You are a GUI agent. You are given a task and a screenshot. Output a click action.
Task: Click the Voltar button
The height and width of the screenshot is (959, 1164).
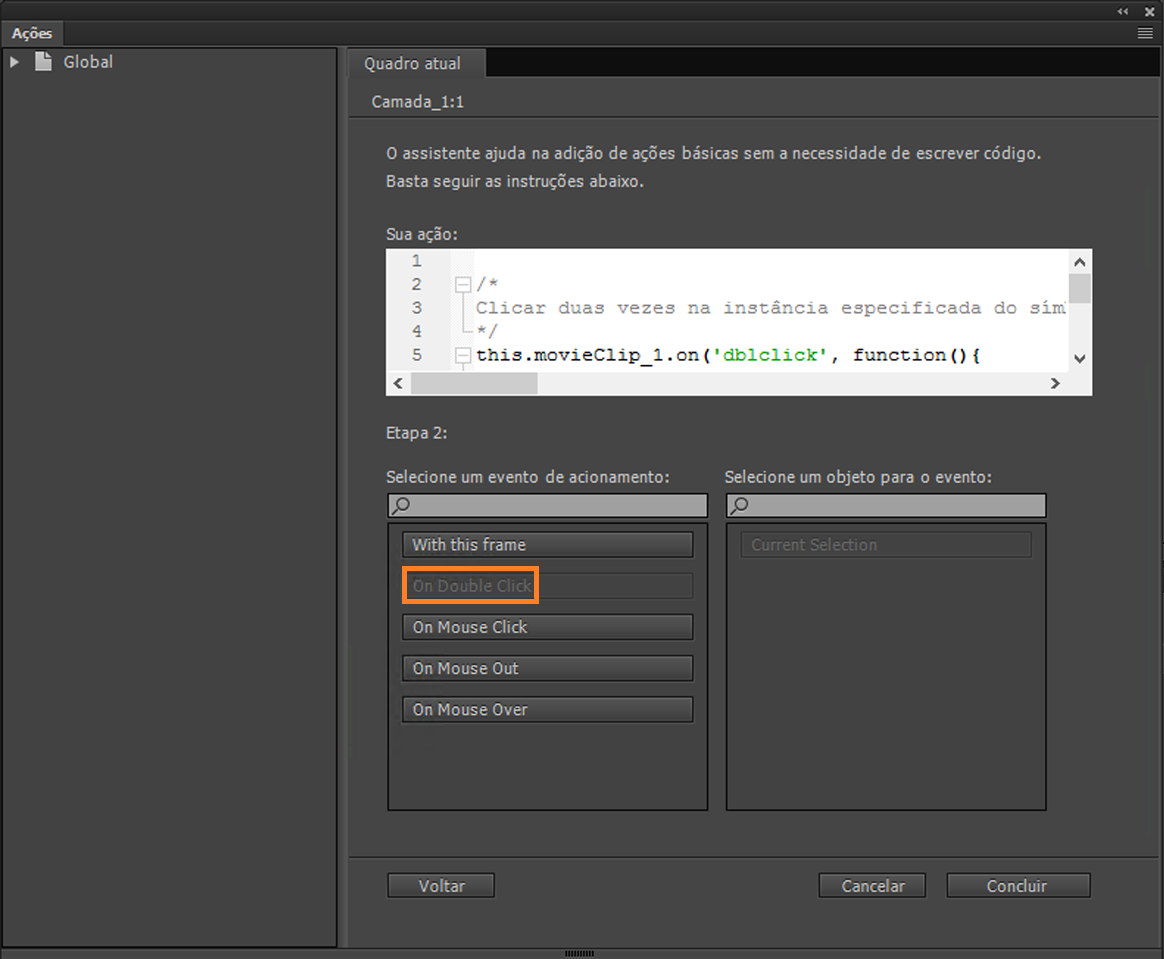click(441, 886)
